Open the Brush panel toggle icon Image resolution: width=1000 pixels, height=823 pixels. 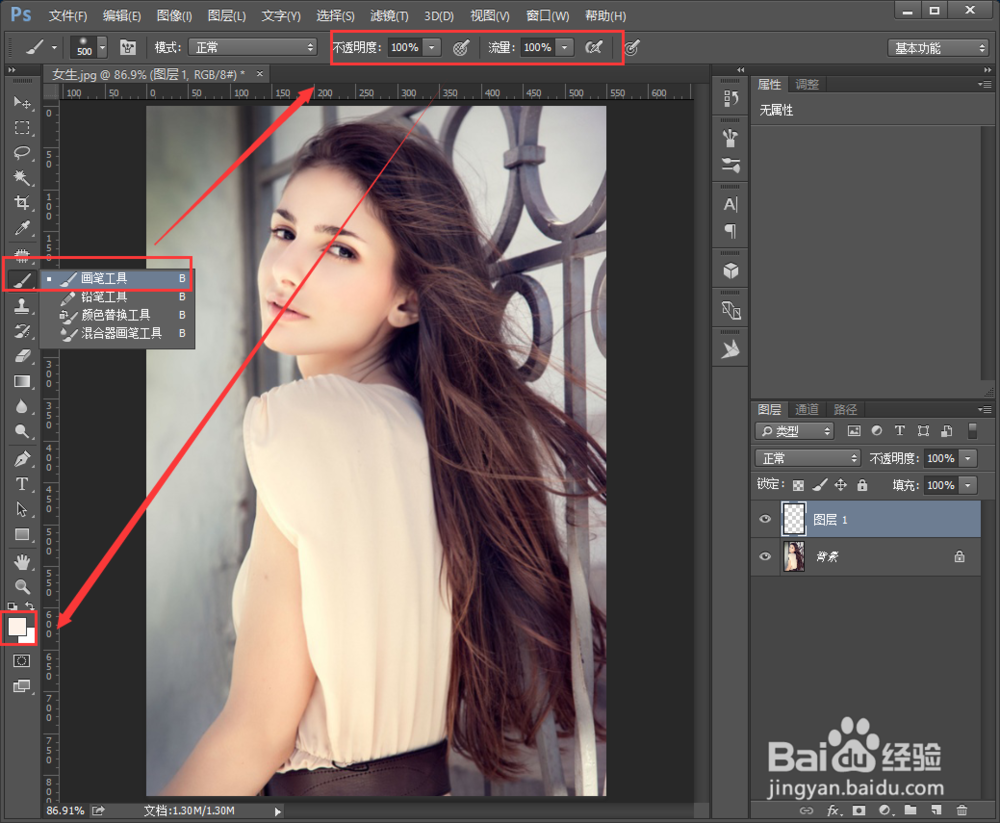(128, 47)
